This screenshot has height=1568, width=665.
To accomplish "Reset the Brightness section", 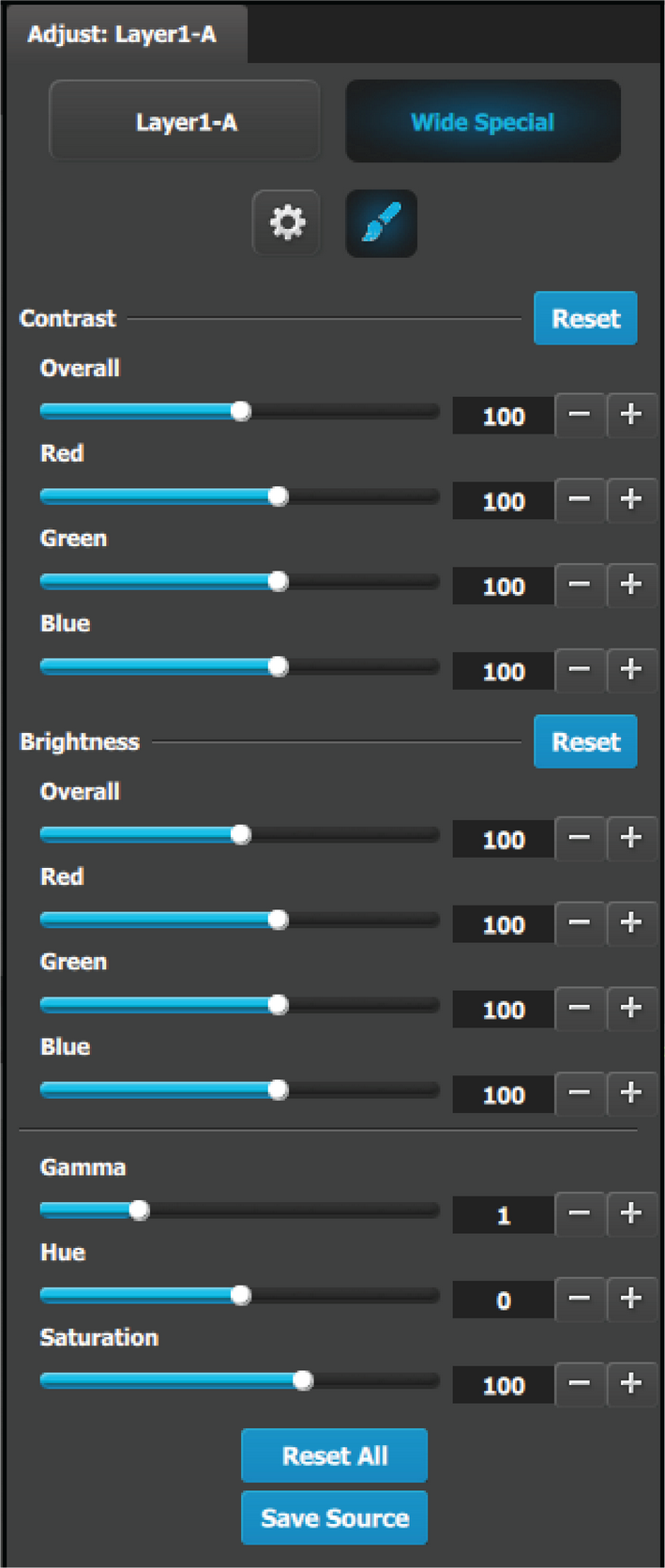I will (585, 741).
